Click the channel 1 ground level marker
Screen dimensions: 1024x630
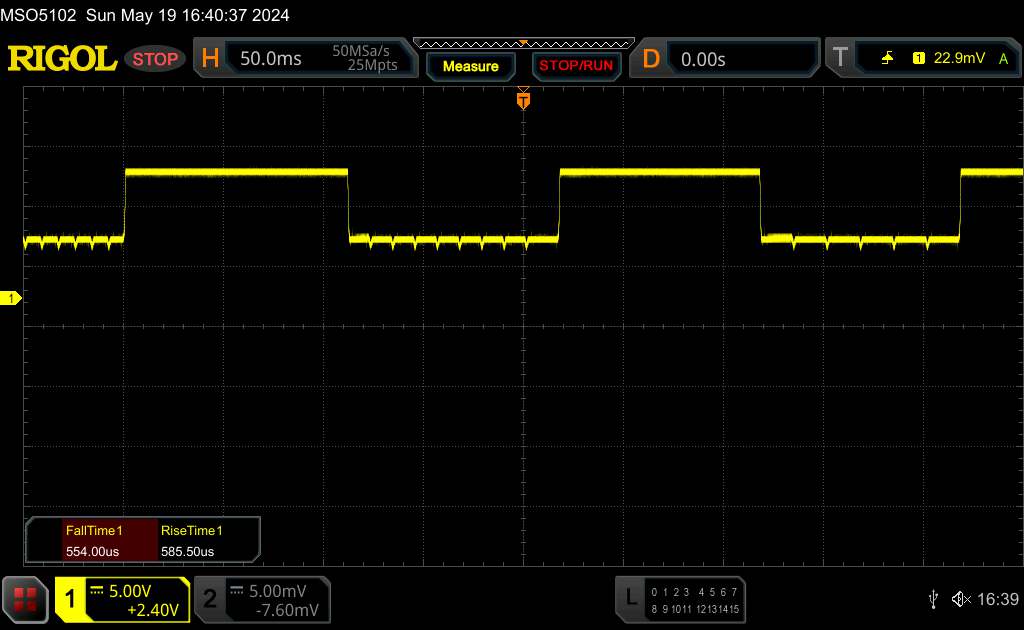coord(11,299)
